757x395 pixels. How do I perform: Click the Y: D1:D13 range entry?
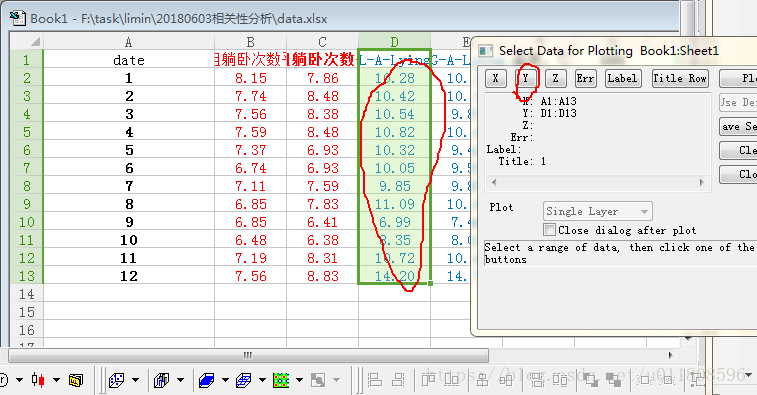549,113
